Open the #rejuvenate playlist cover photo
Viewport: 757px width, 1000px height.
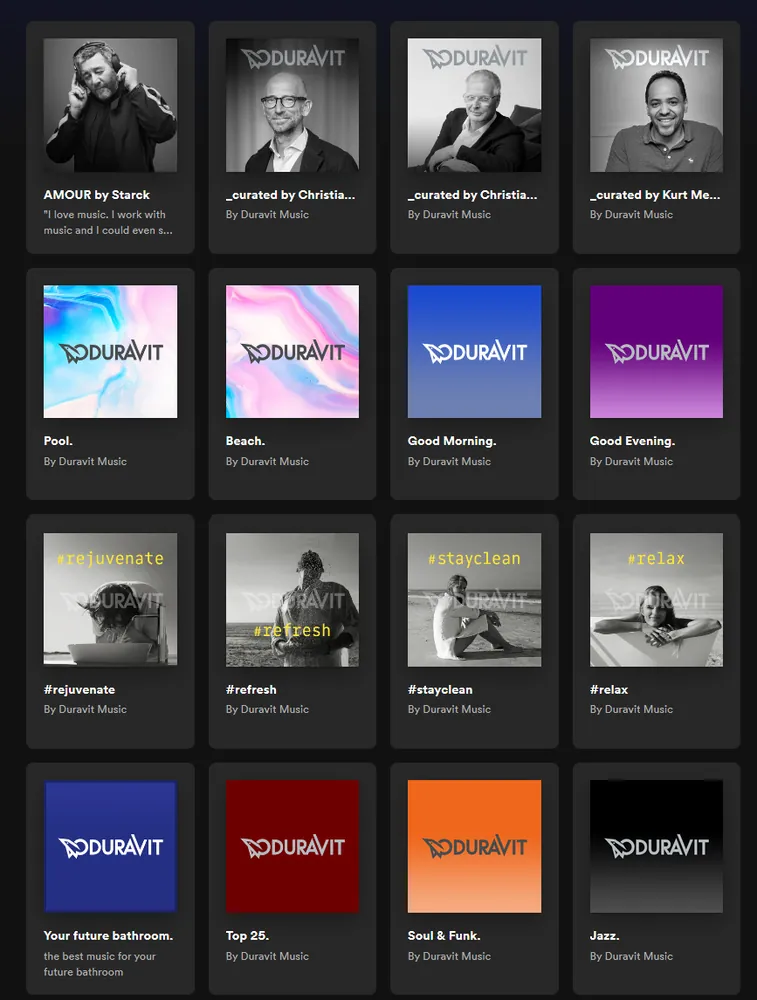click(x=110, y=599)
